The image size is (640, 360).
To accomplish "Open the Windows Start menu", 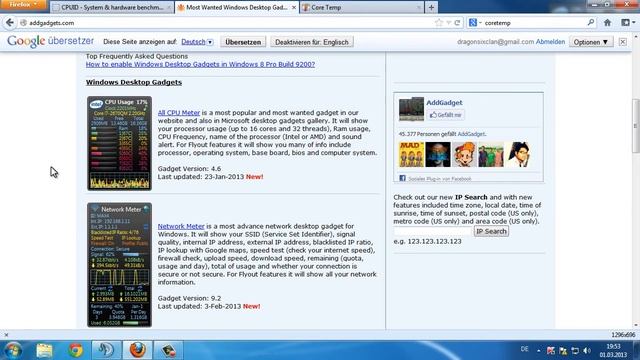I will point(13,350).
